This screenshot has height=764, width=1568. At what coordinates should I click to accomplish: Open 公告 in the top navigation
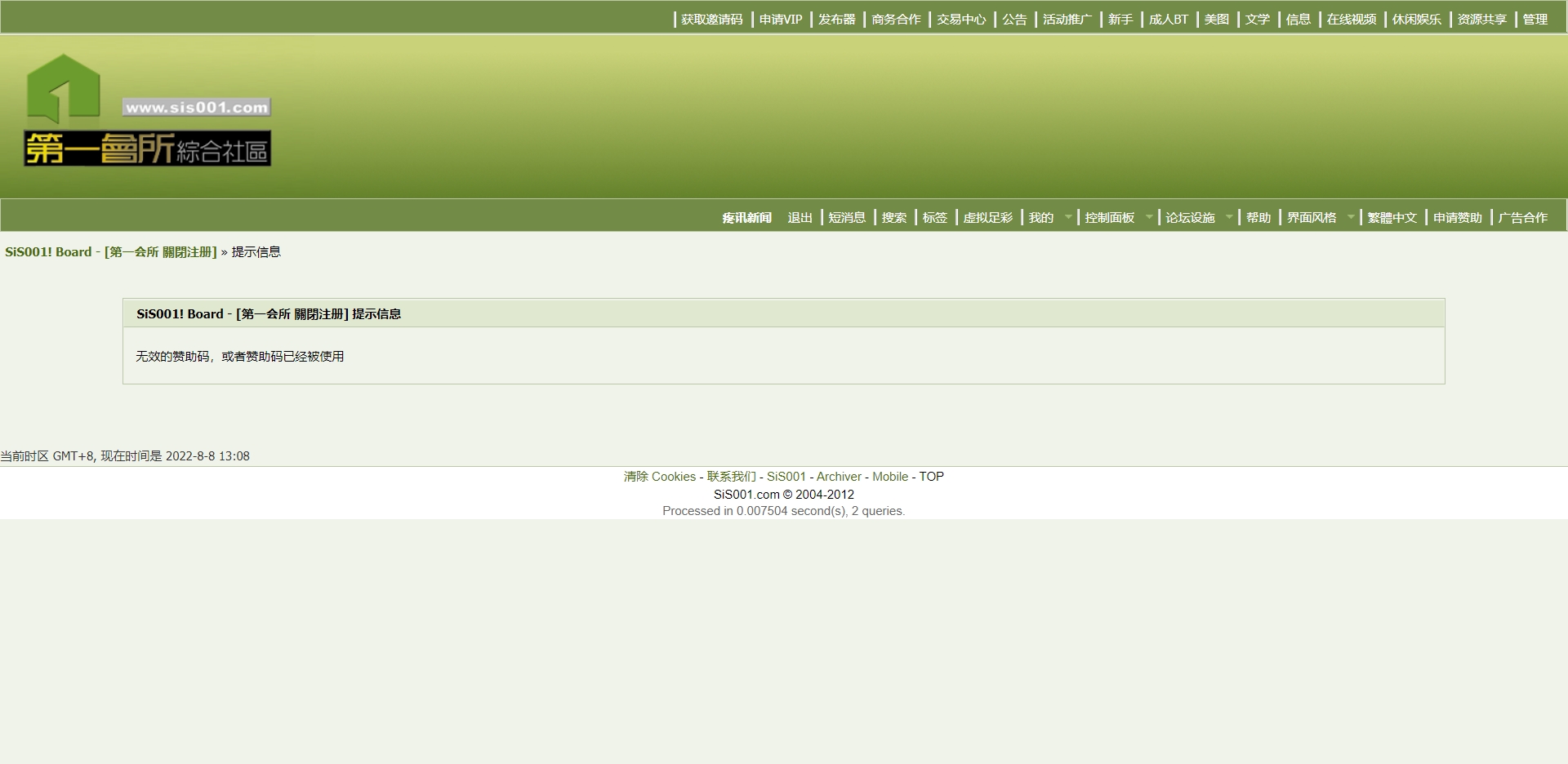tap(1014, 20)
